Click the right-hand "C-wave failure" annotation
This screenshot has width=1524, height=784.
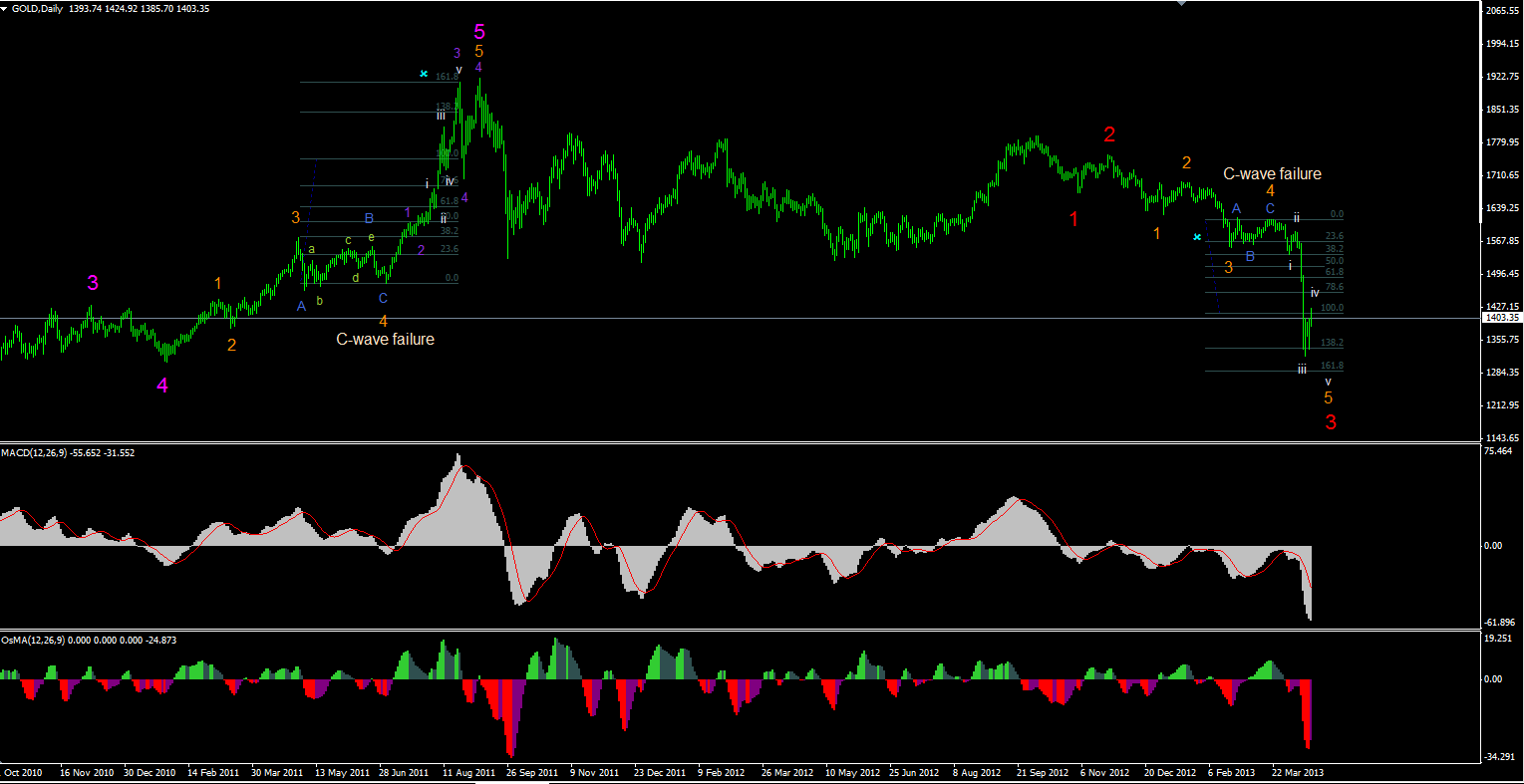[1272, 174]
